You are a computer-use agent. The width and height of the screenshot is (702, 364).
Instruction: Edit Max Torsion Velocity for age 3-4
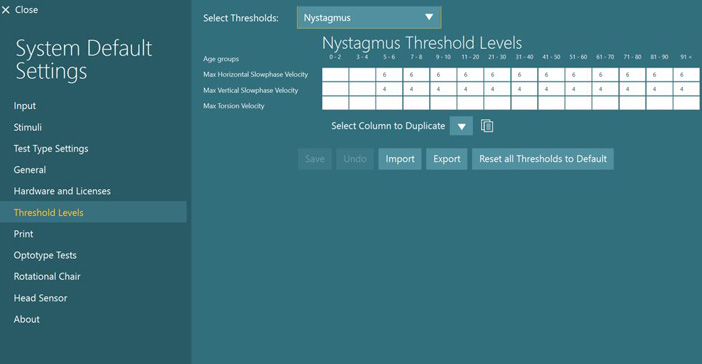point(362,103)
